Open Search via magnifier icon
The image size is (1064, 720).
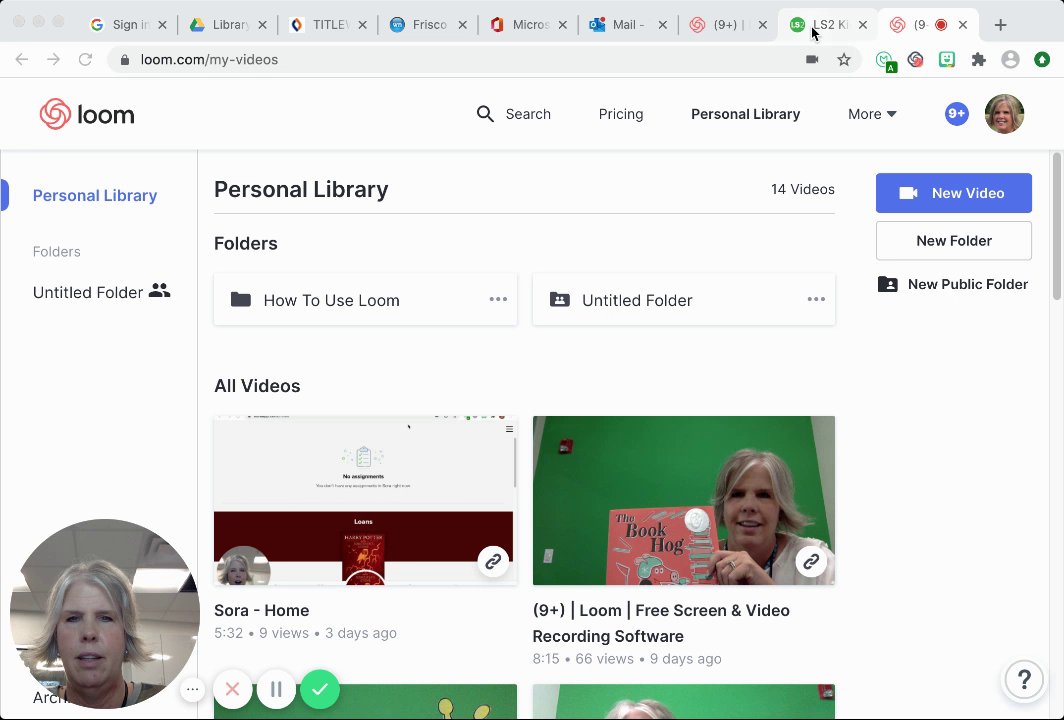pyautogui.click(x=485, y=114)
